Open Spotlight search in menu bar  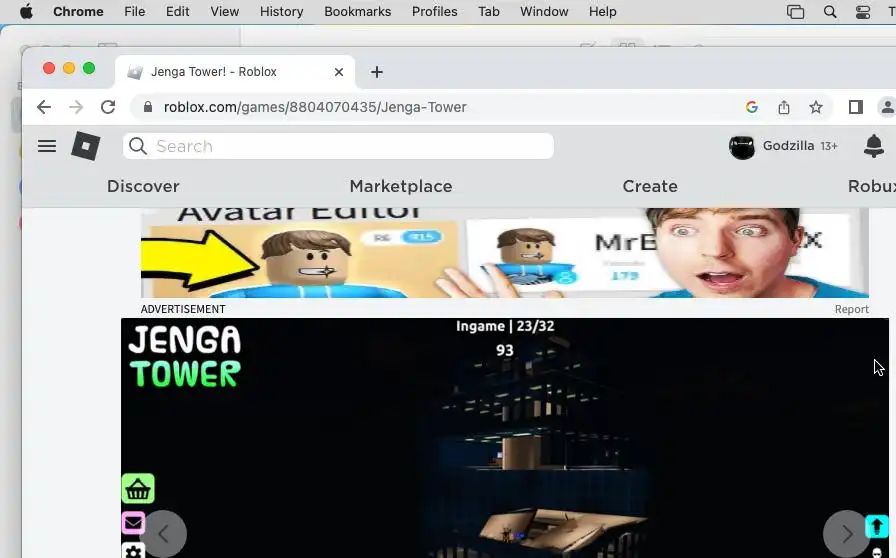click(x=830, y=11)
